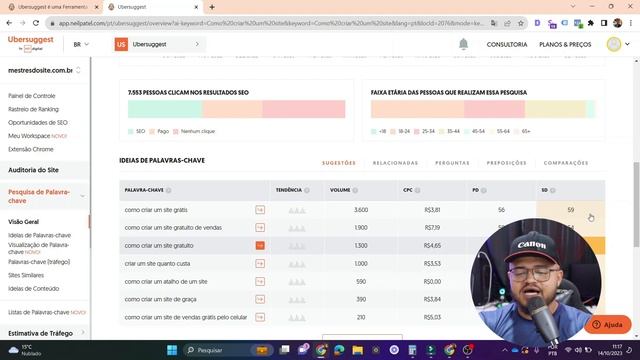Open the browser extensions puzzle icon

(x=591, y=23)
